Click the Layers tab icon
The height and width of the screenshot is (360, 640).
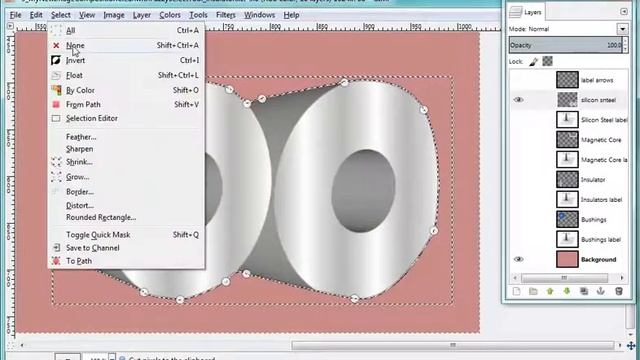516,12
